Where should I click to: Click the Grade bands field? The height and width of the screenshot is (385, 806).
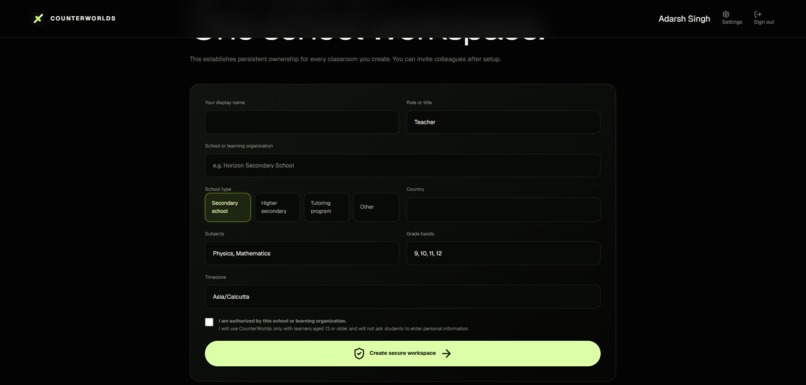pyautogui.click(x=503, y=253)
